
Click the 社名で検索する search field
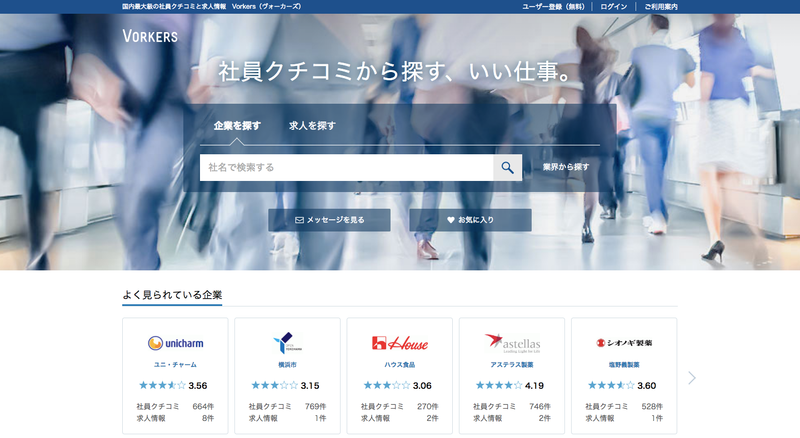coord(346,168)
